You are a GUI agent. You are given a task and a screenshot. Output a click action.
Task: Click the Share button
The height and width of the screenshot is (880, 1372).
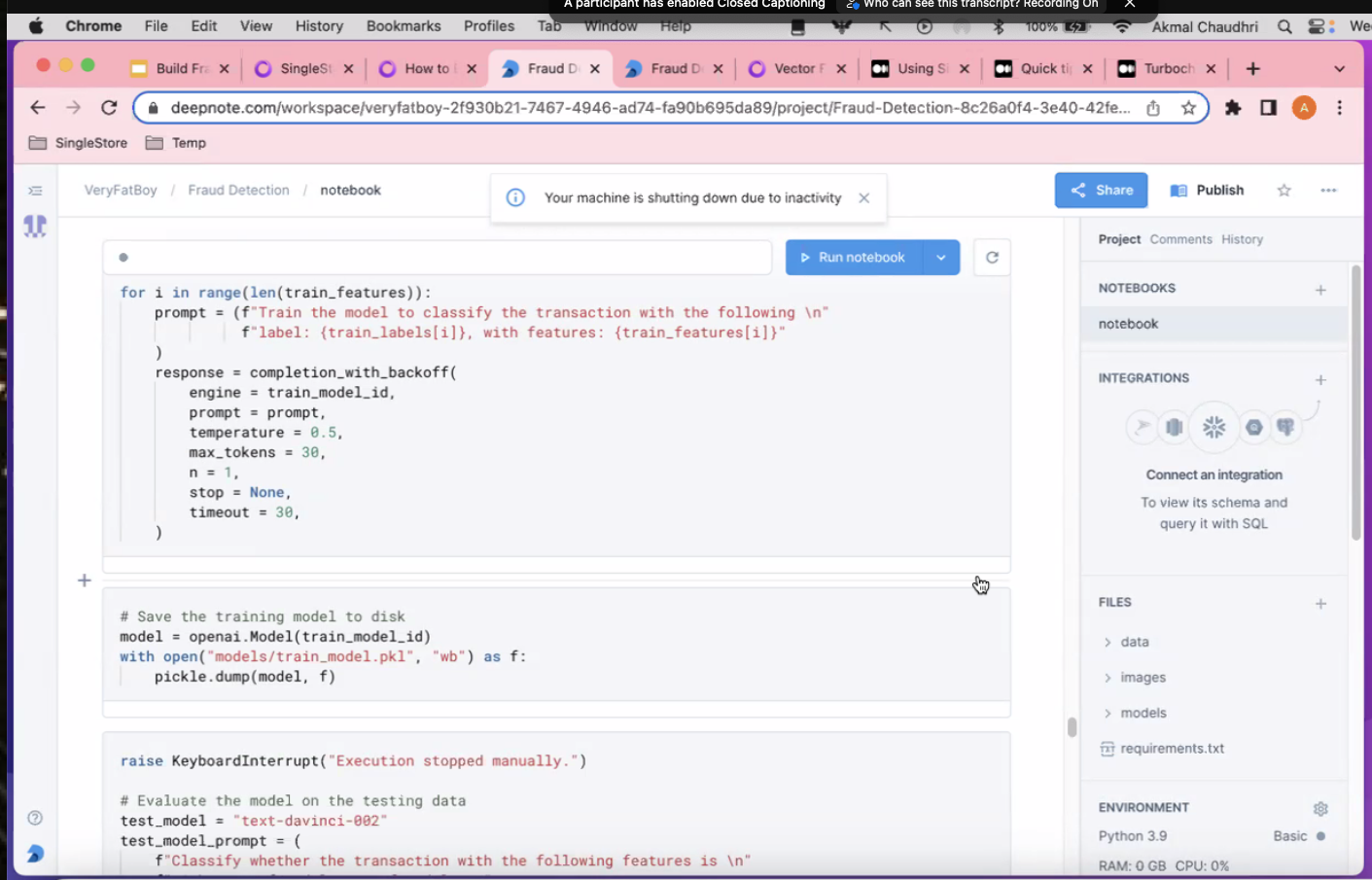point(1101,191)
